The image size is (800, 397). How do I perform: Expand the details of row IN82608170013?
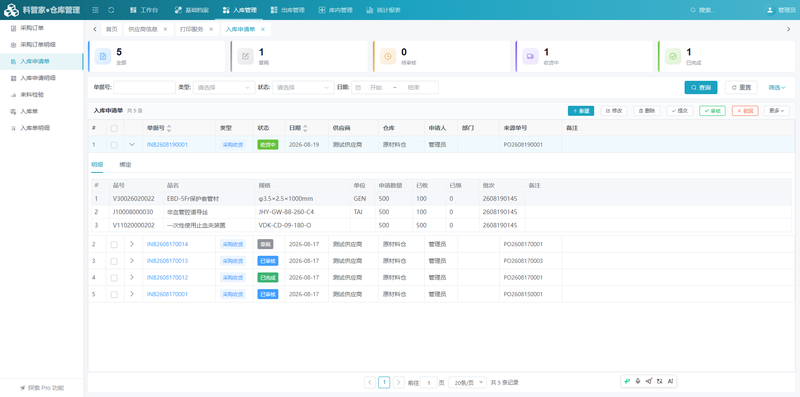pyautogui.click(x=132, y=261)
